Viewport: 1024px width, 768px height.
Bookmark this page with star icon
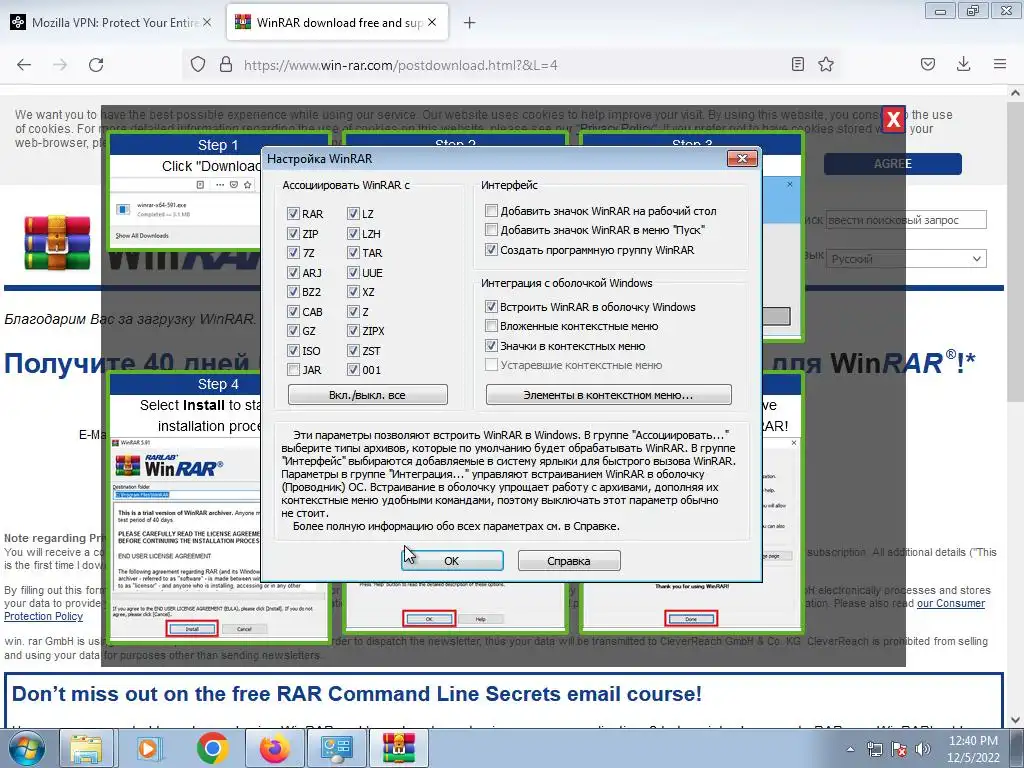826,64
